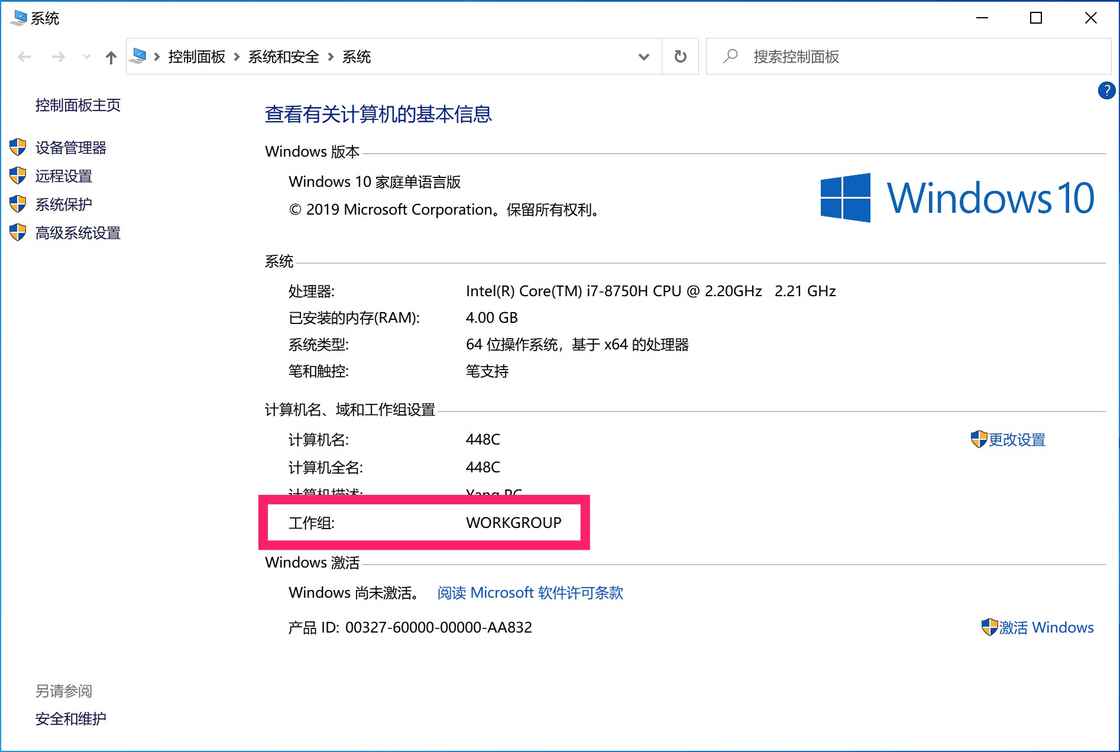This screenshot has height=752, width=1120.
Task: Click the search magnifier icon
Action: [730, 56]
